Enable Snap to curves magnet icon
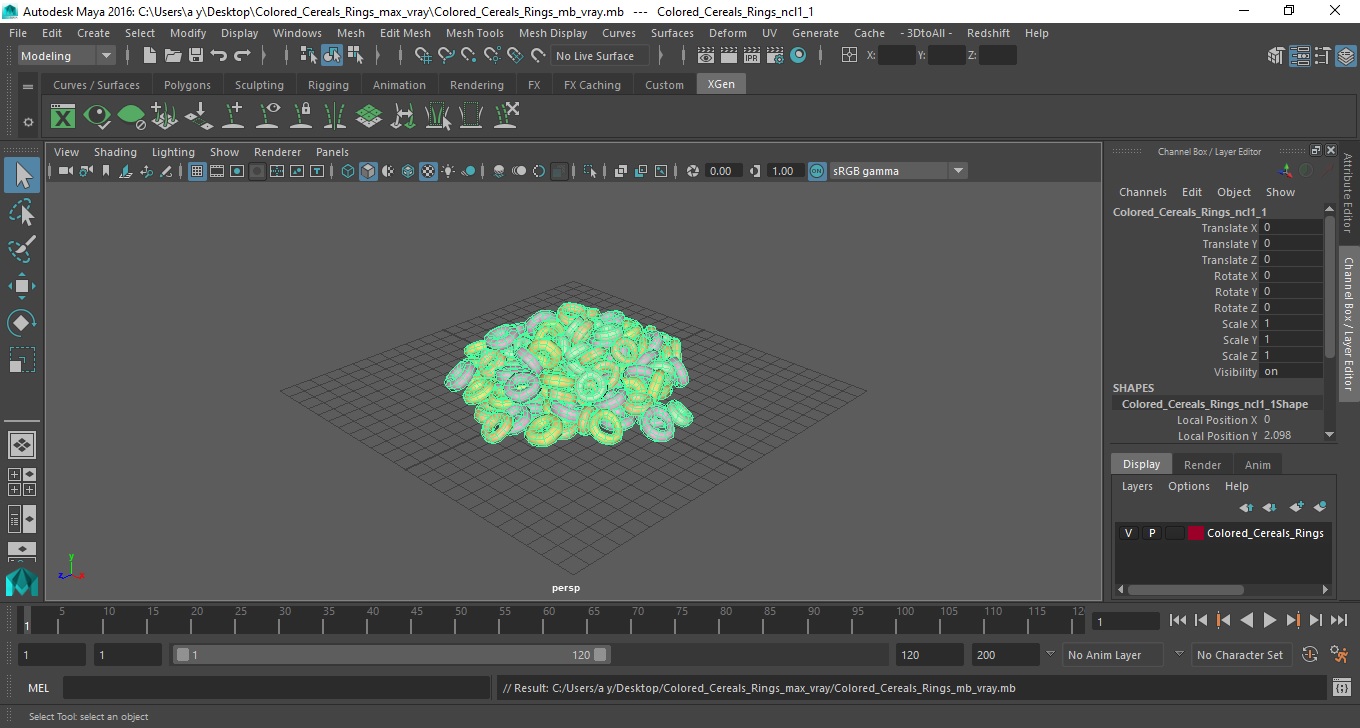This screenshot has height=728, width=1360. click(445, 56)
